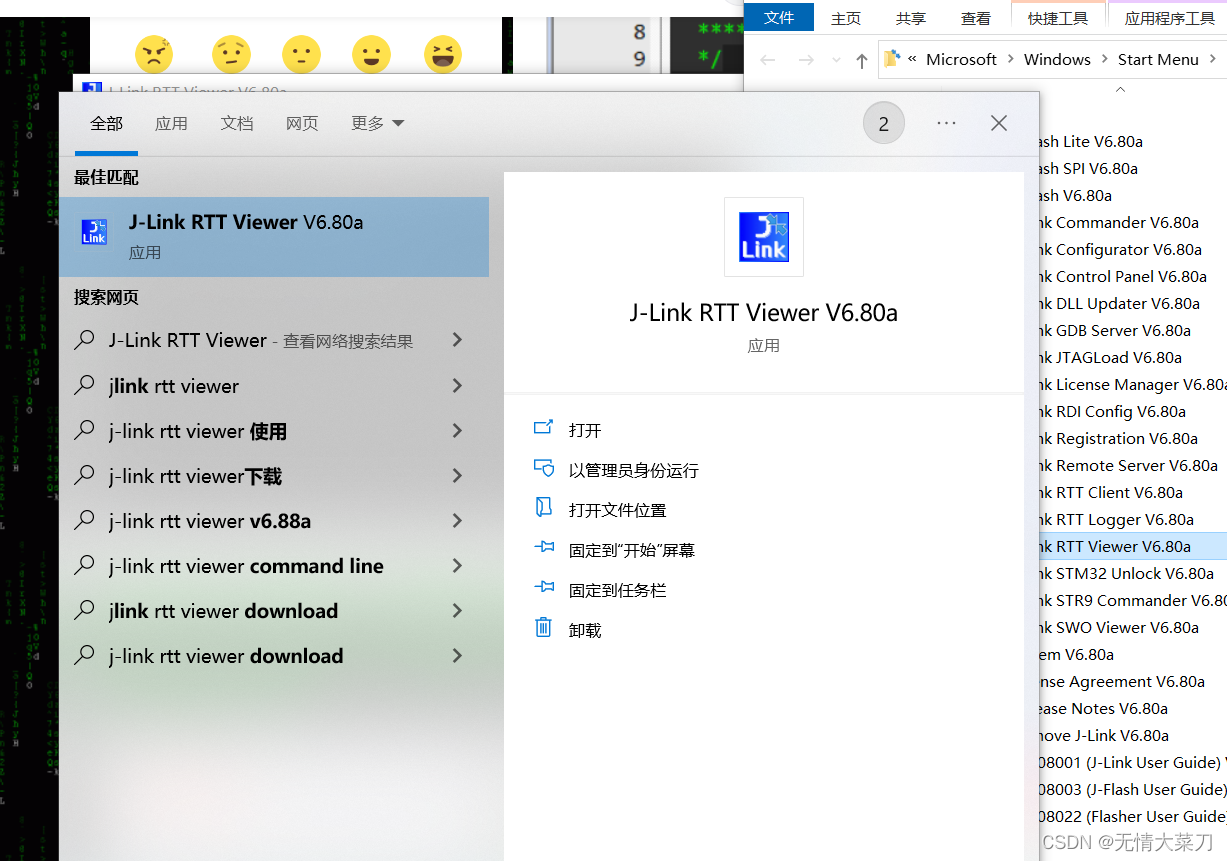Click the Pin to taskbar pin icon

pyautogui.click(x=544, y=588)
